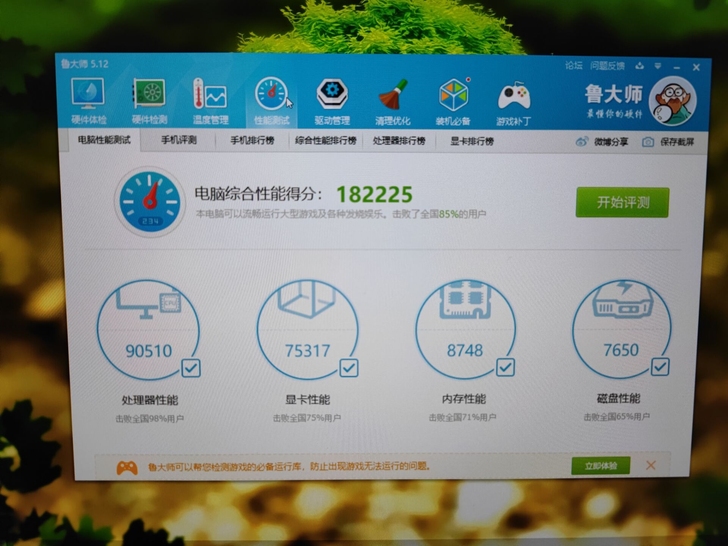Open the title bar dropdown menu triangle
The width and height of the screenshot is (728, 546).
coord(658,66)
